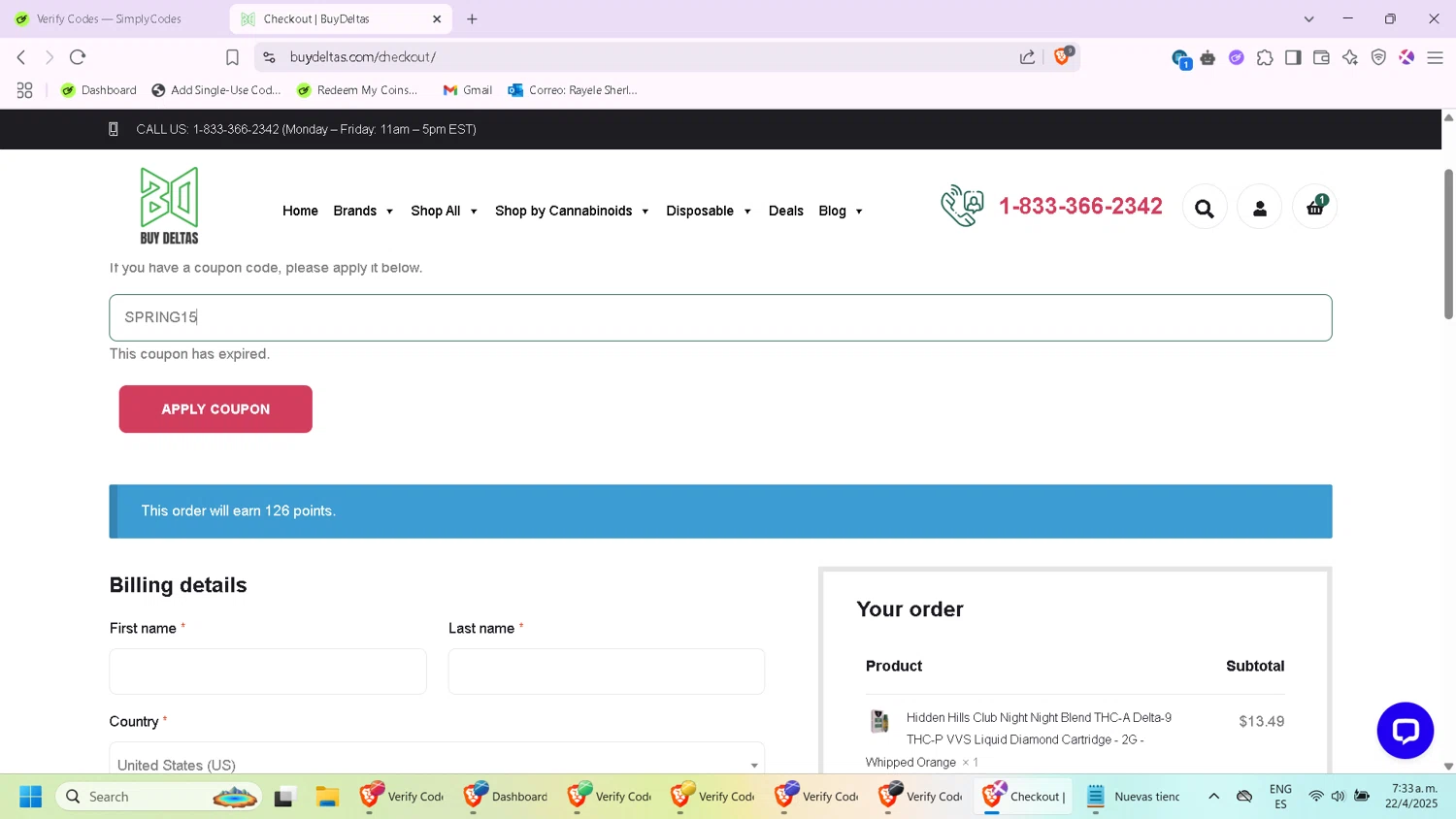Reload the checkout page
This screenshot has width=1456, height=819.
[78, 57]
